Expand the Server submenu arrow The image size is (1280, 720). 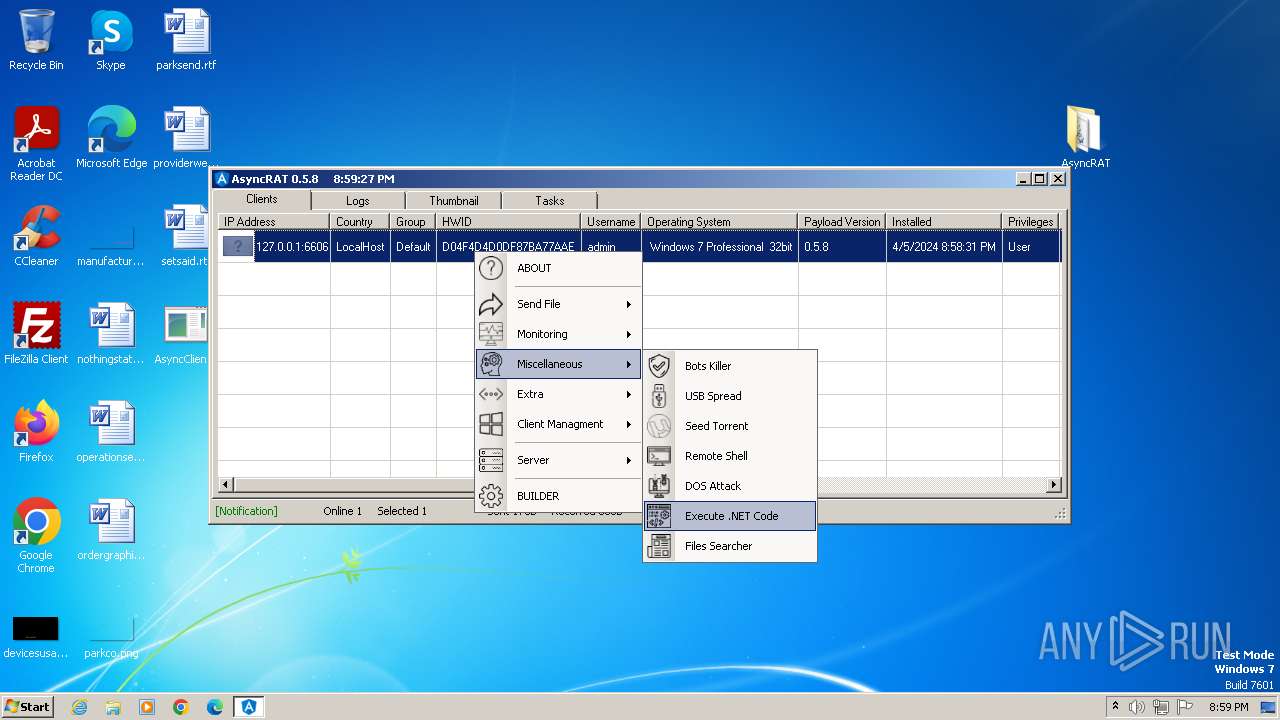[x=629, y=460]
